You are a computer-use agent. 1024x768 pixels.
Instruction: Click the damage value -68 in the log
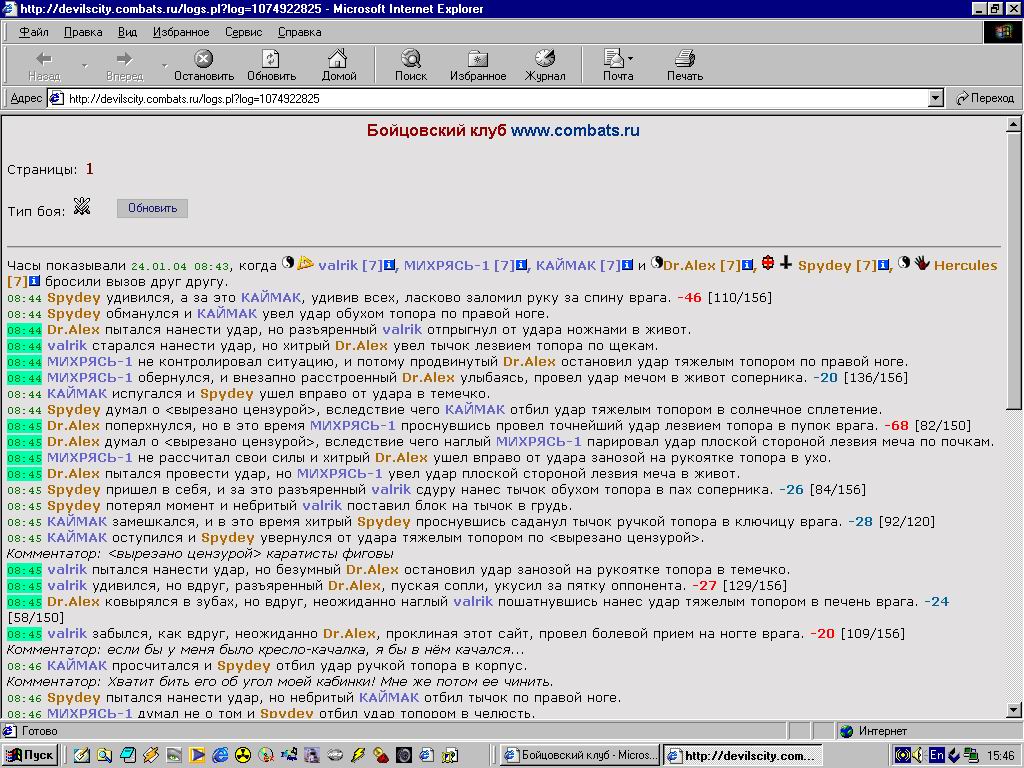tap(896, 426)
